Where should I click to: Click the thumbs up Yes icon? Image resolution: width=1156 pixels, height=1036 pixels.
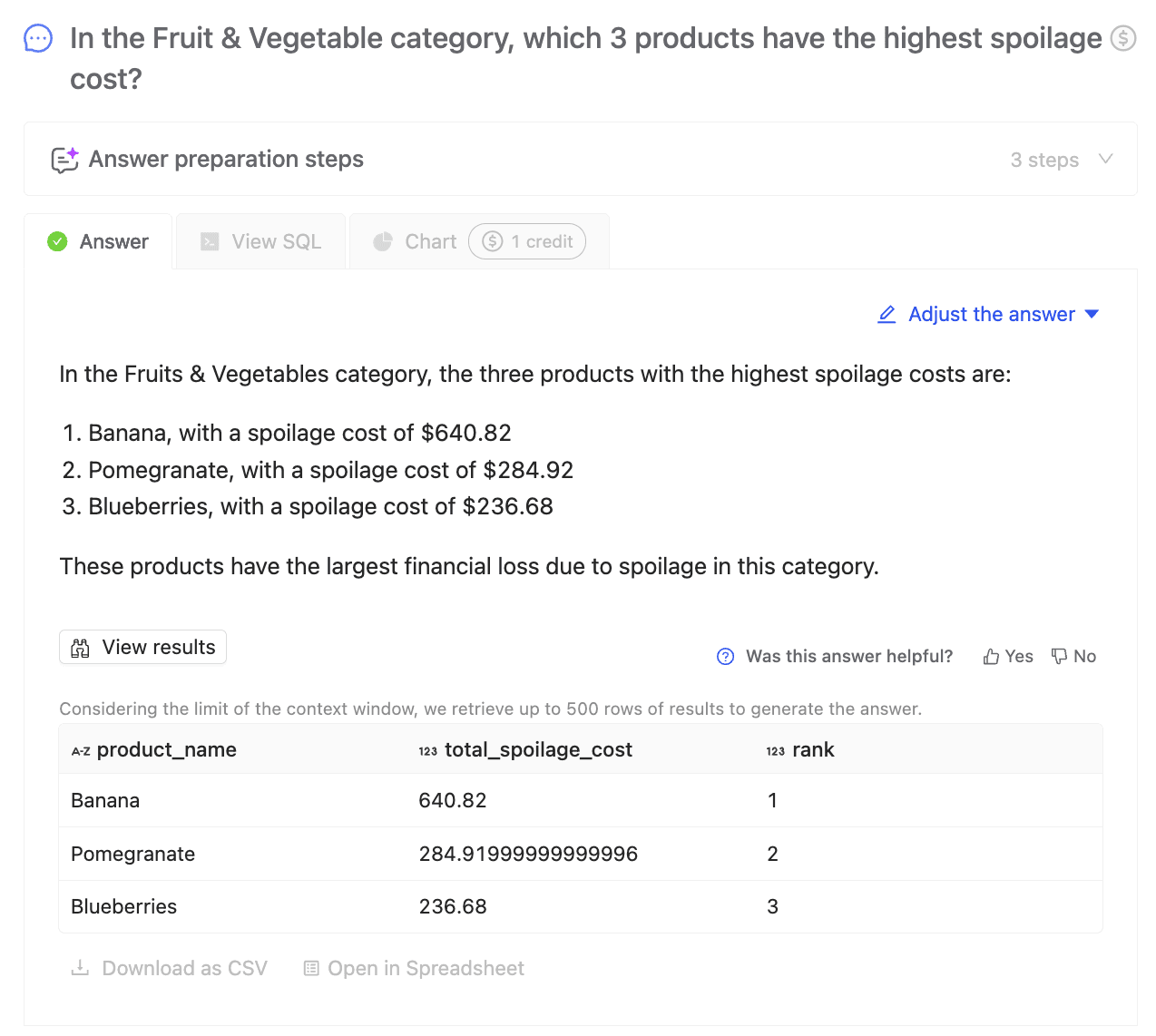[991, 657]
